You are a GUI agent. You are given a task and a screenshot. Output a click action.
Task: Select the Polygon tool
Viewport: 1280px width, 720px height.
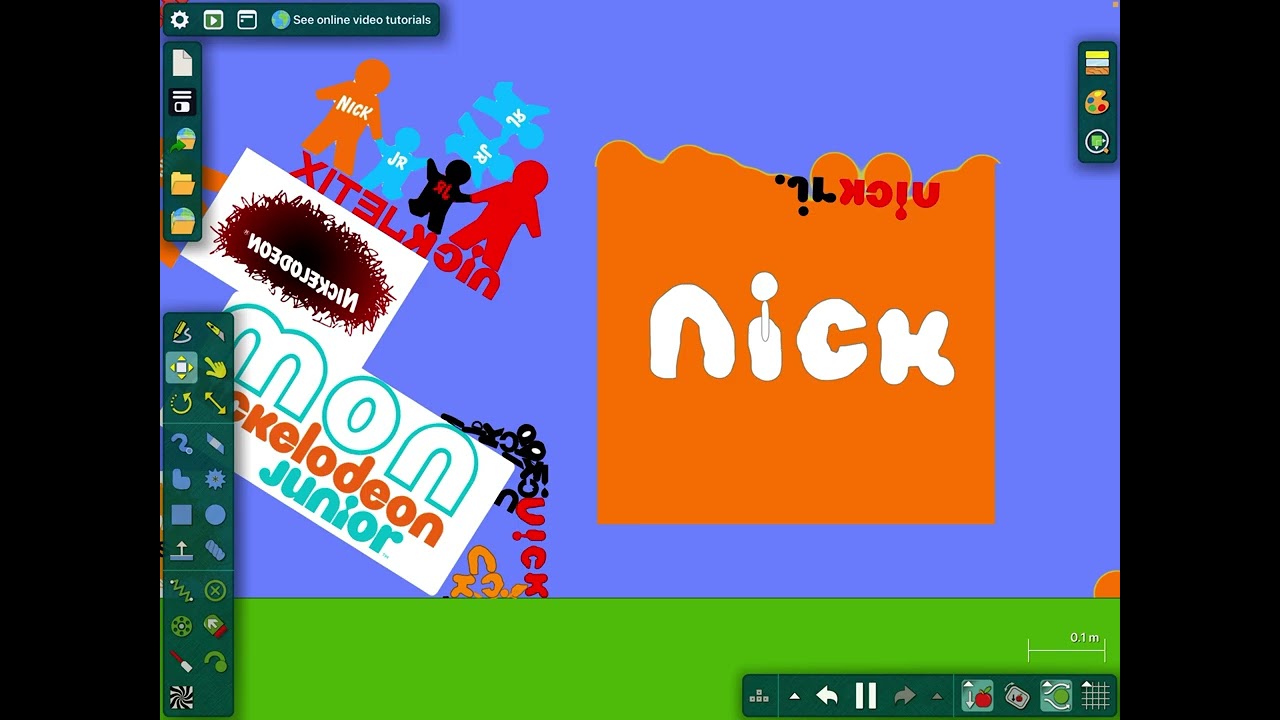click(181, 479)
